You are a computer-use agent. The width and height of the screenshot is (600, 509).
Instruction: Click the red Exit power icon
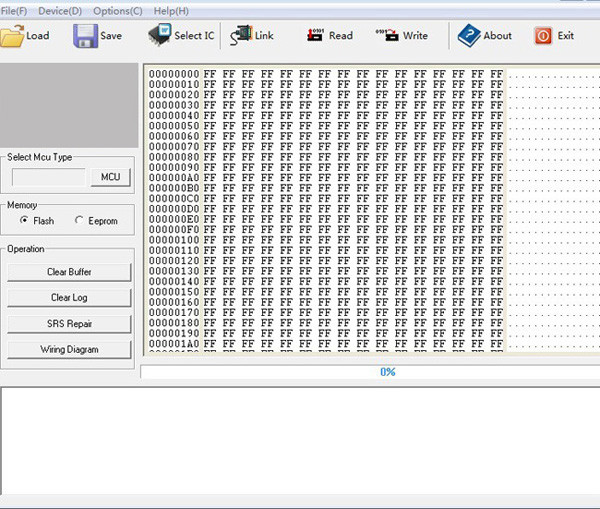[x=543, y=36]
